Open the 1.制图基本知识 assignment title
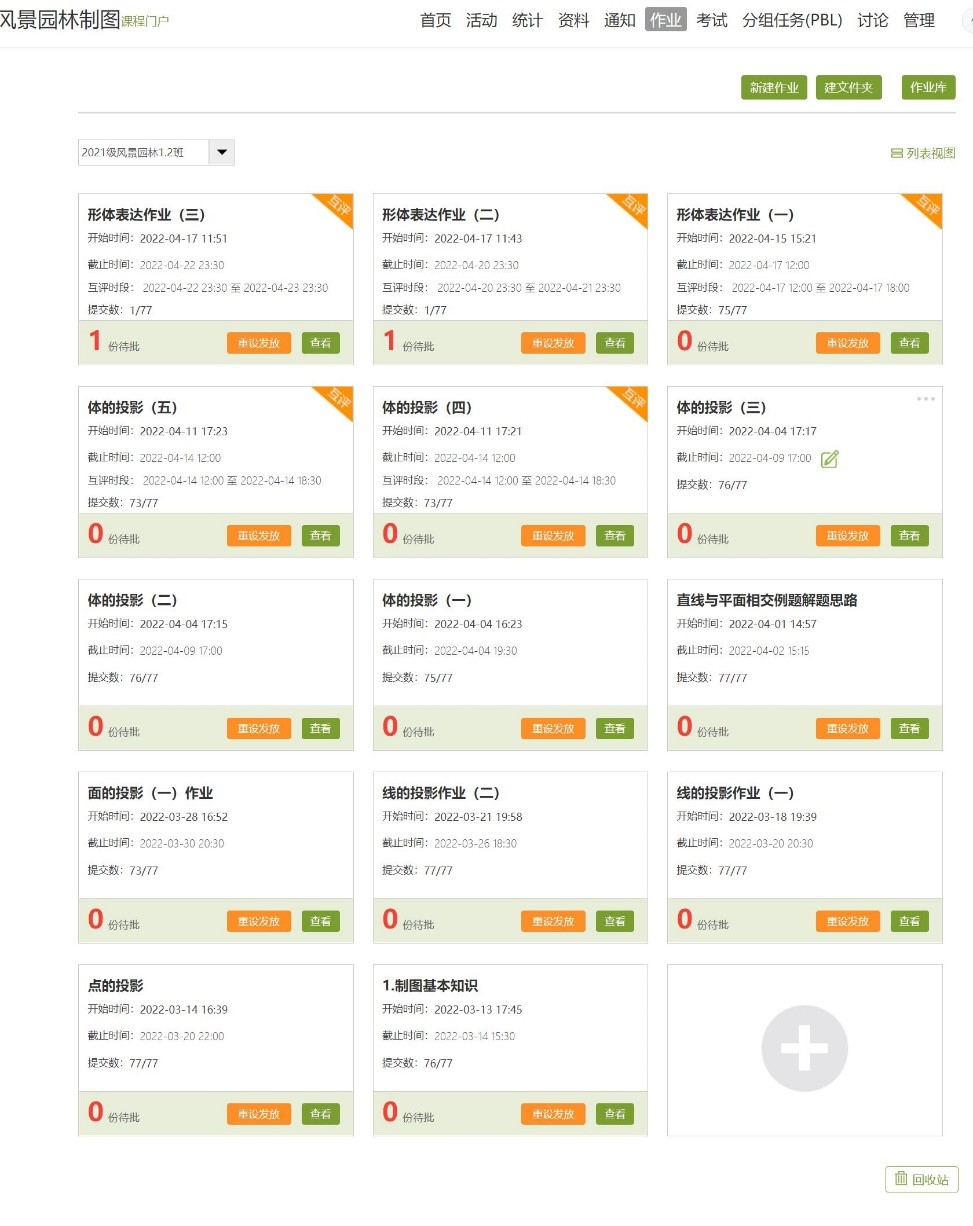The height and width of the screenshot is (1226, 973). 430,986
